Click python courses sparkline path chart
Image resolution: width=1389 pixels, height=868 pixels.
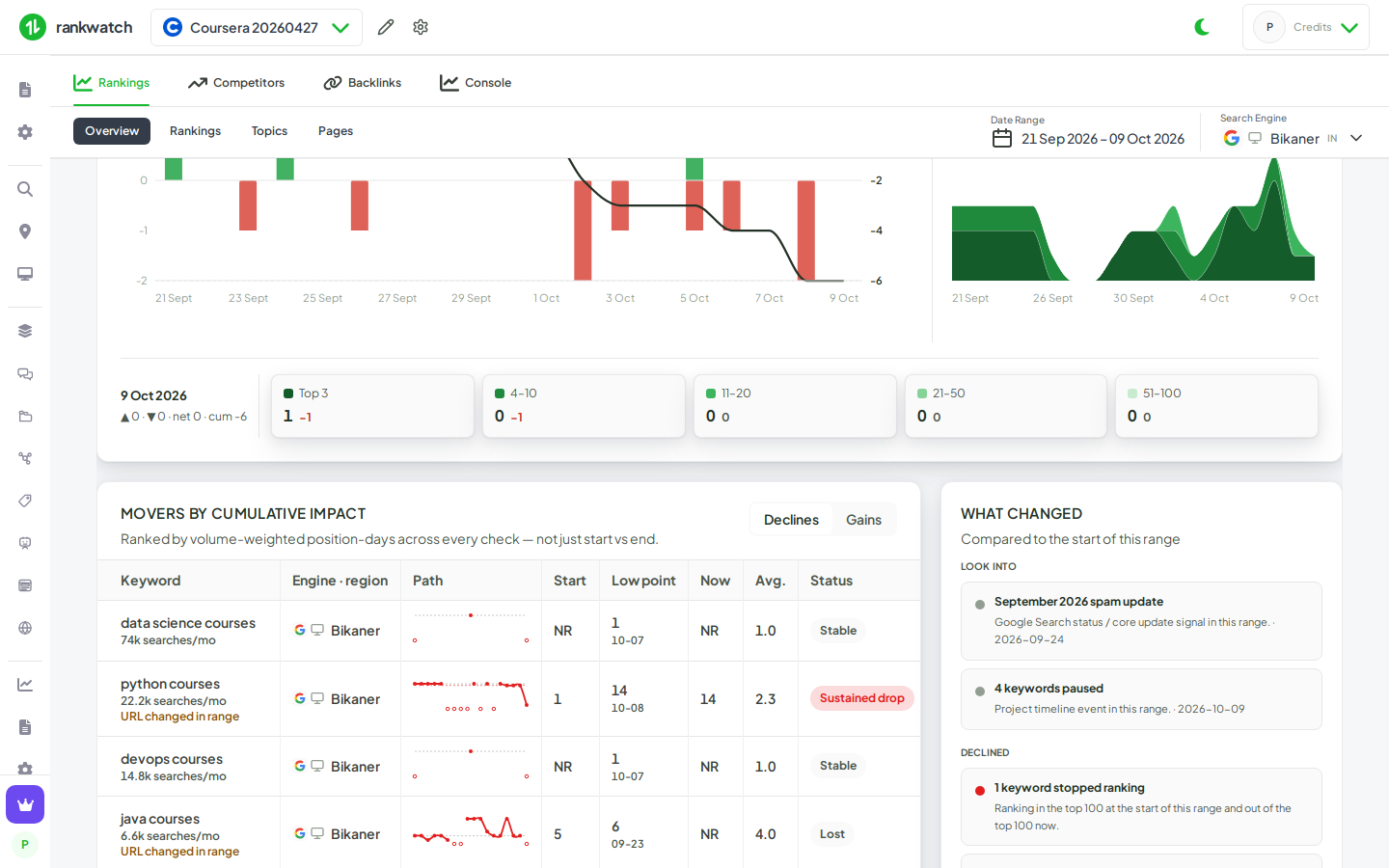471,695
